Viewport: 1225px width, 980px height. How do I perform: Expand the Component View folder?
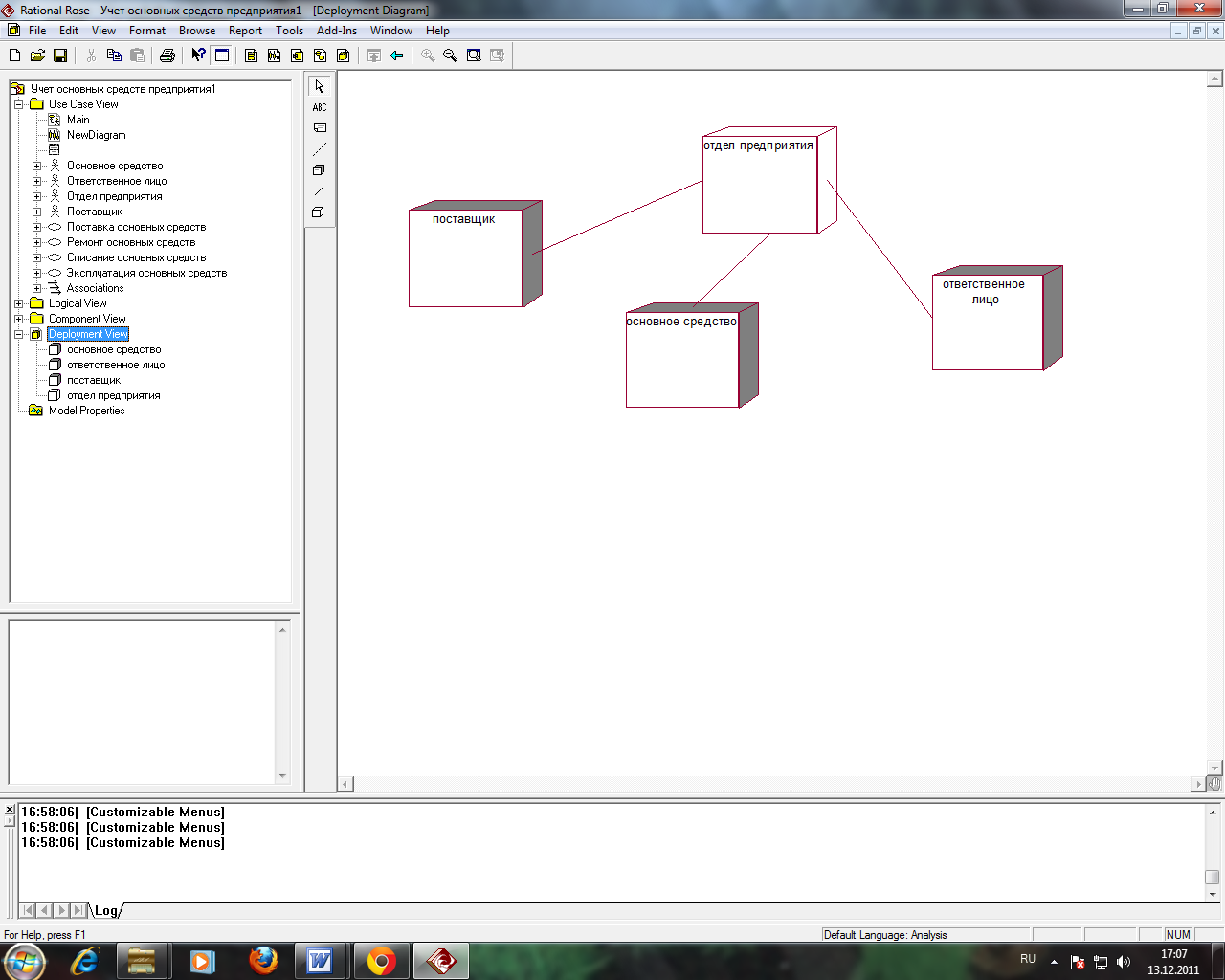click(19, 319)
